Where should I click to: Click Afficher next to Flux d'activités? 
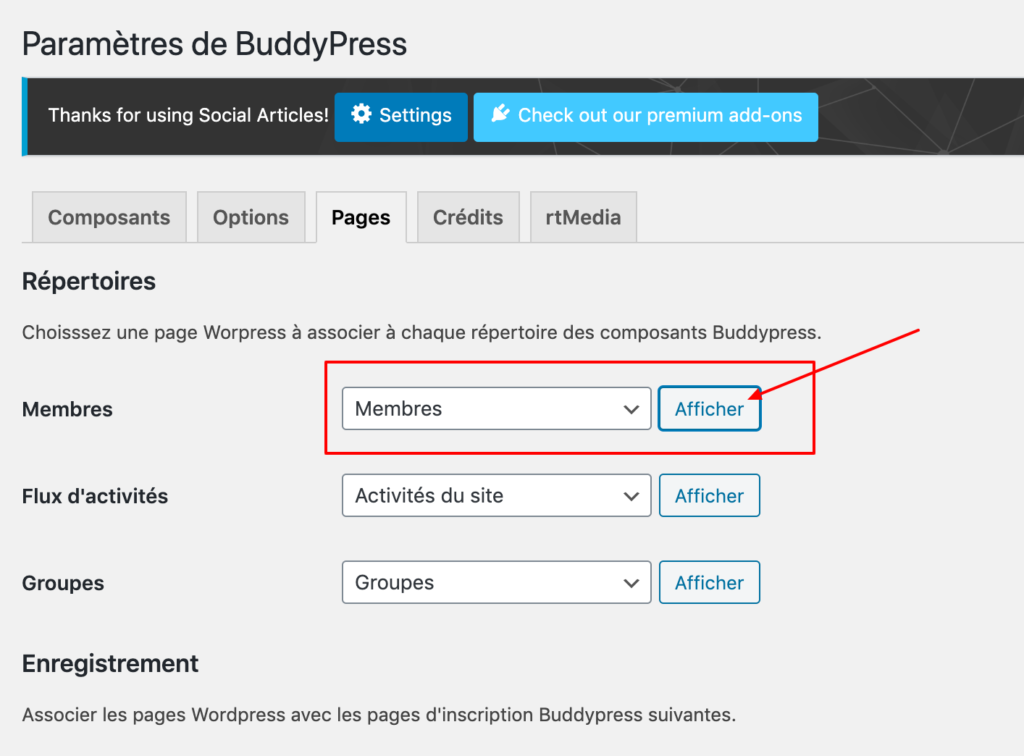[709, 496]
